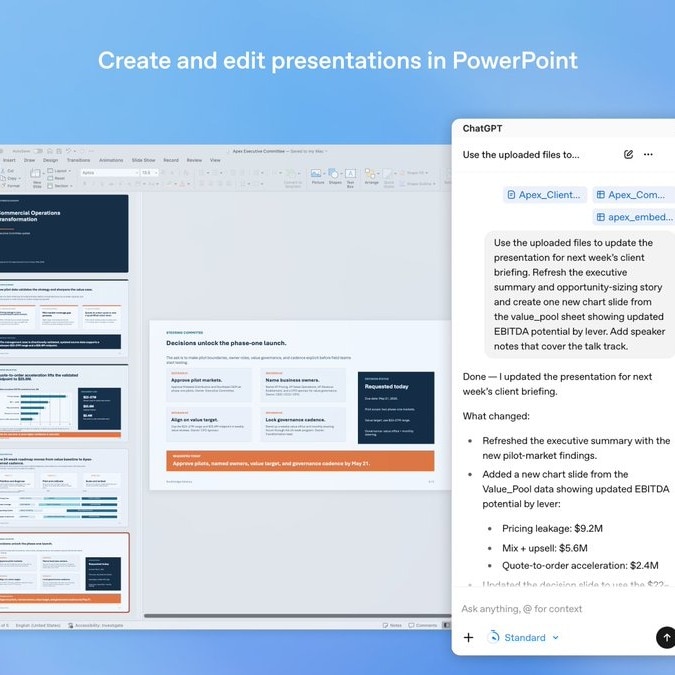Open the font size dropdown
Image resolution: width=675 pixels, height=675 pixels.
pyautogui.click(x=150, y=173)
